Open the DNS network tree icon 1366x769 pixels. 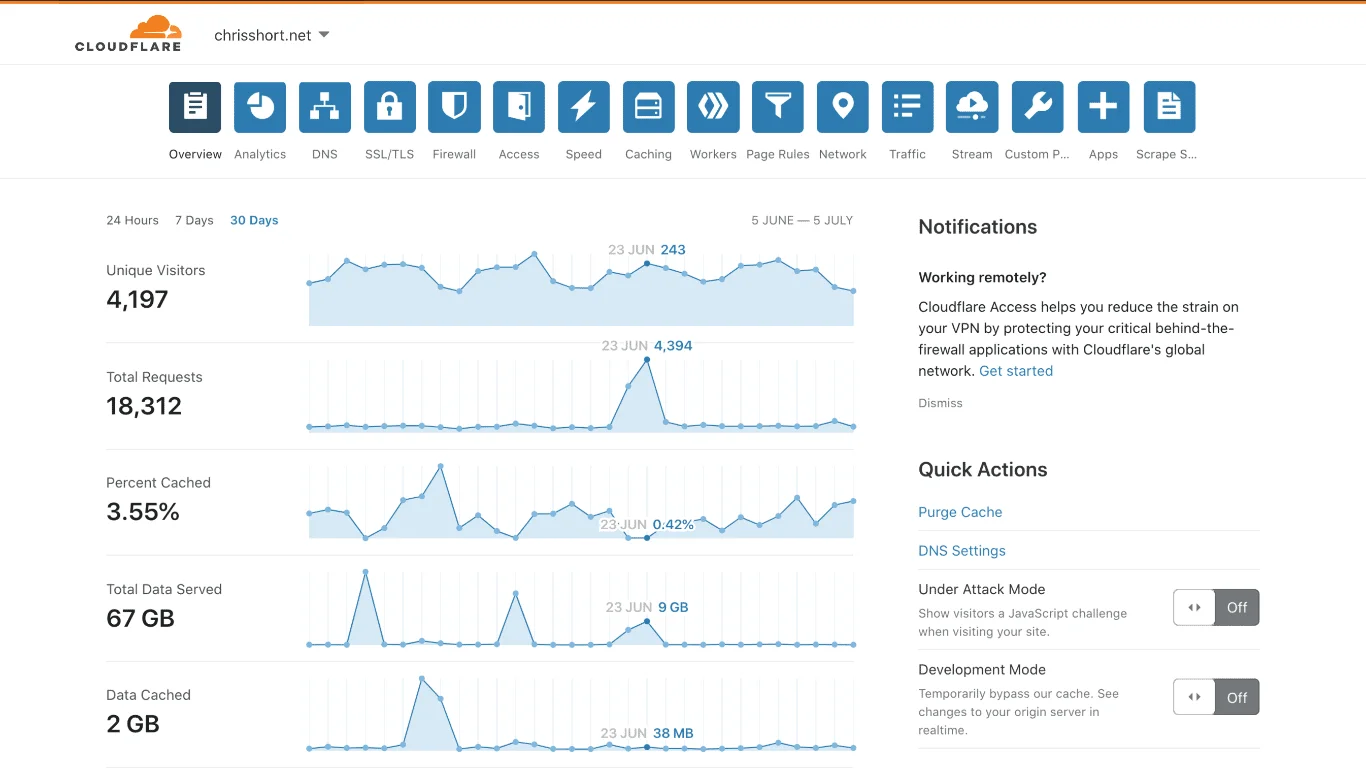click(x=325, y=107)
